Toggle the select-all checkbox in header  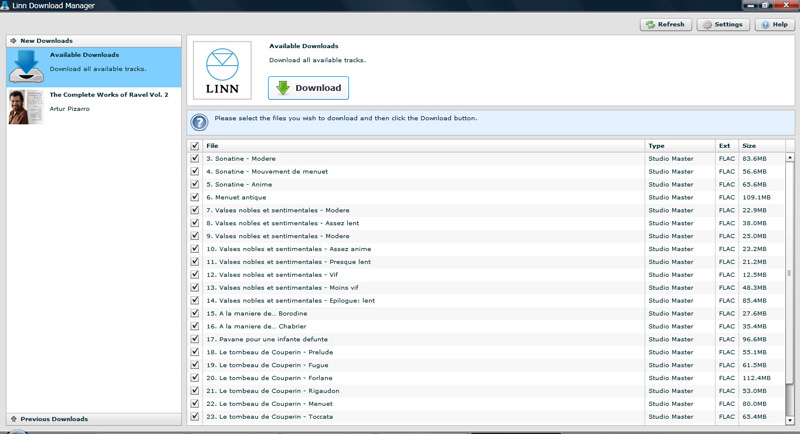(x=195, y=146)
